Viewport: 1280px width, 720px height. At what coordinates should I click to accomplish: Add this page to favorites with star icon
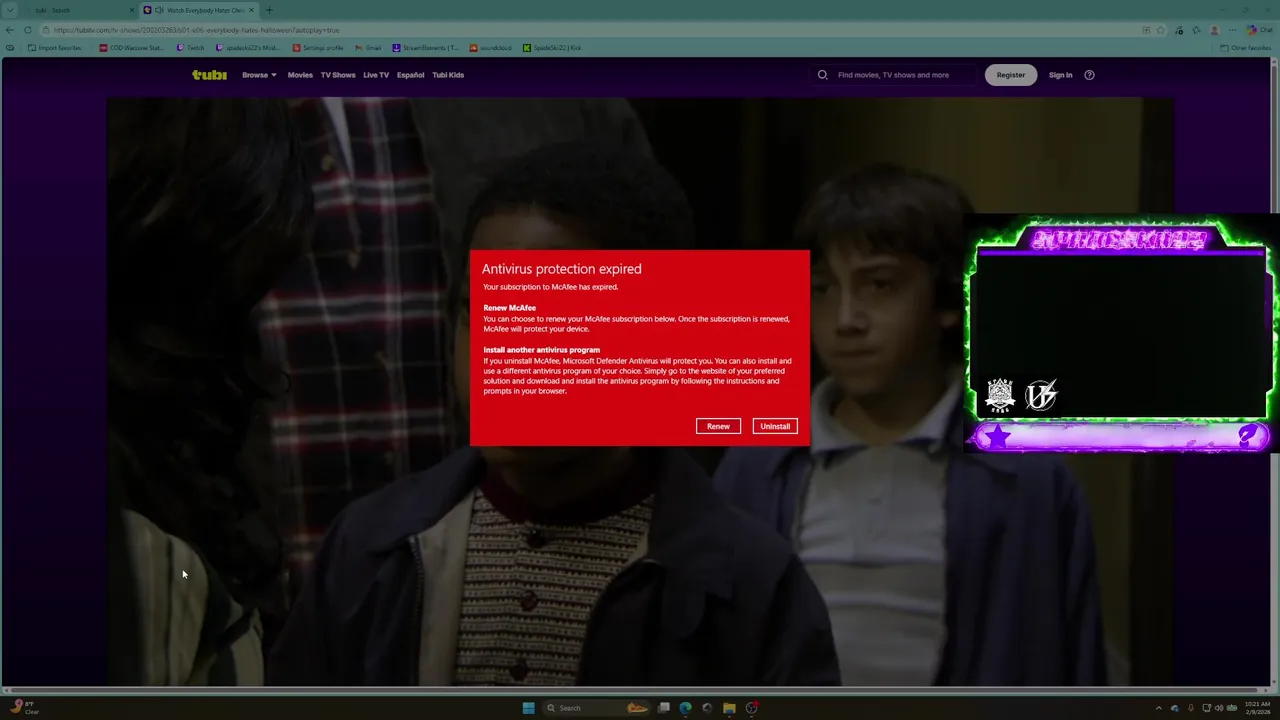[x=1161, y=30]
